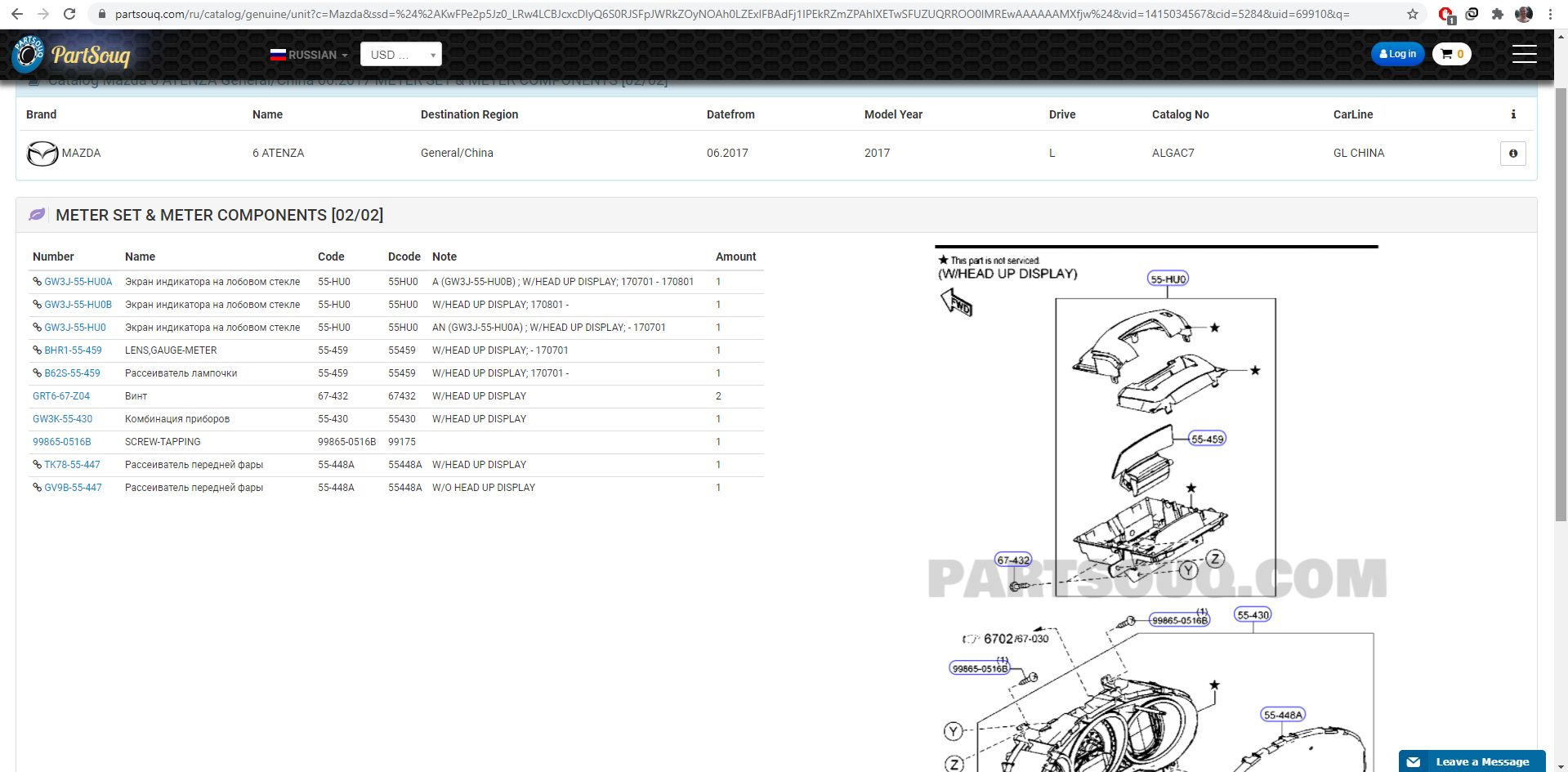Open part GV9B-55-447 link
1568x772 pixels.
click(x=73, y=488)
